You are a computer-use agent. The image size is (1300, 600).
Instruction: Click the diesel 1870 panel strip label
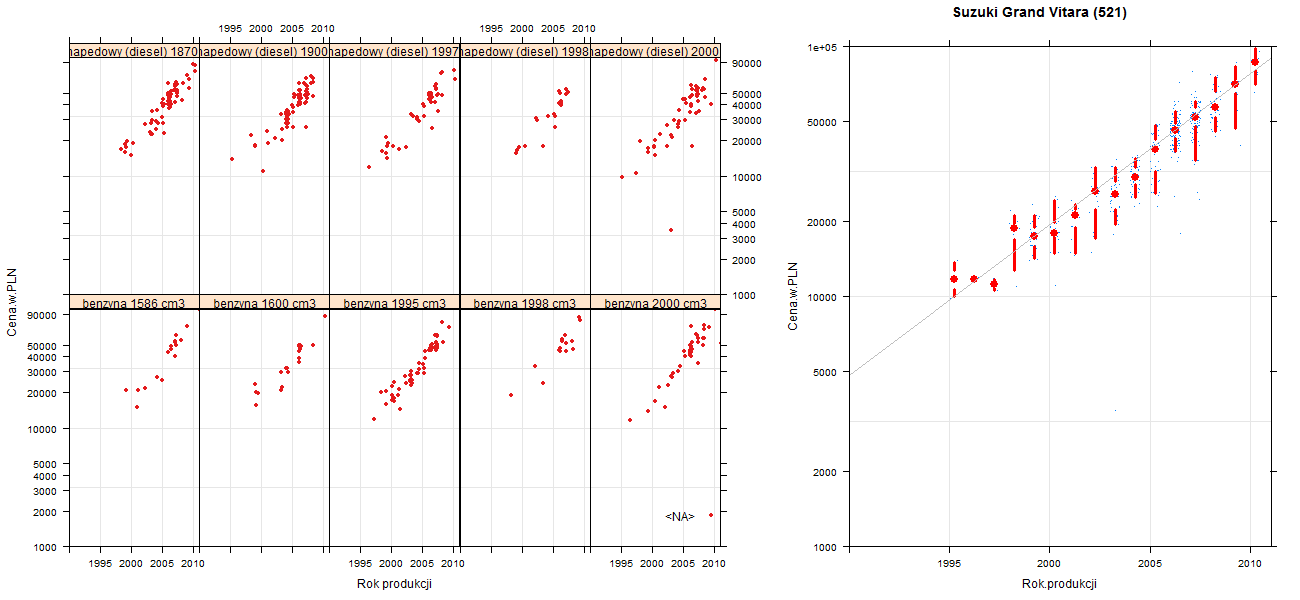[x=134, y=51]
